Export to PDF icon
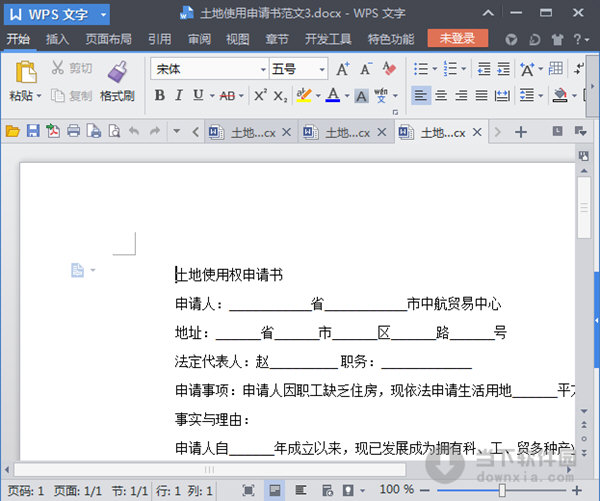The height and width of the screenshot is (501, 600). tap(53, 131)
